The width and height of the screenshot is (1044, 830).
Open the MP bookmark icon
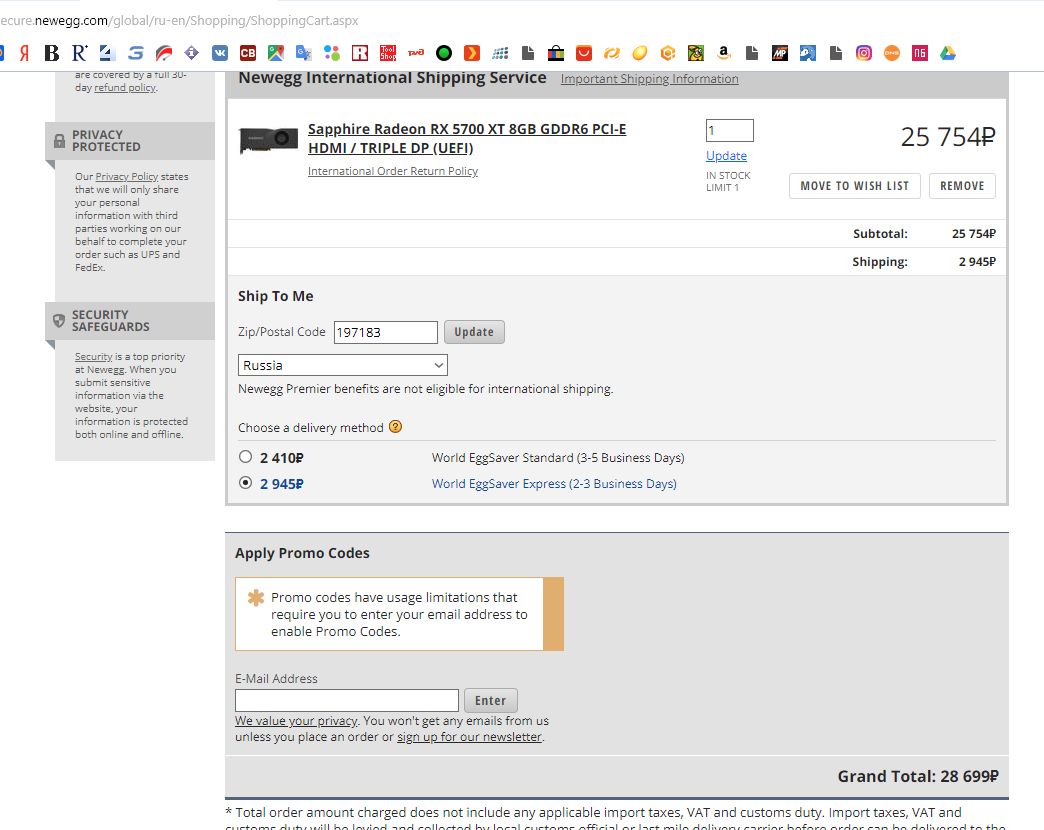tap(780, 53)
